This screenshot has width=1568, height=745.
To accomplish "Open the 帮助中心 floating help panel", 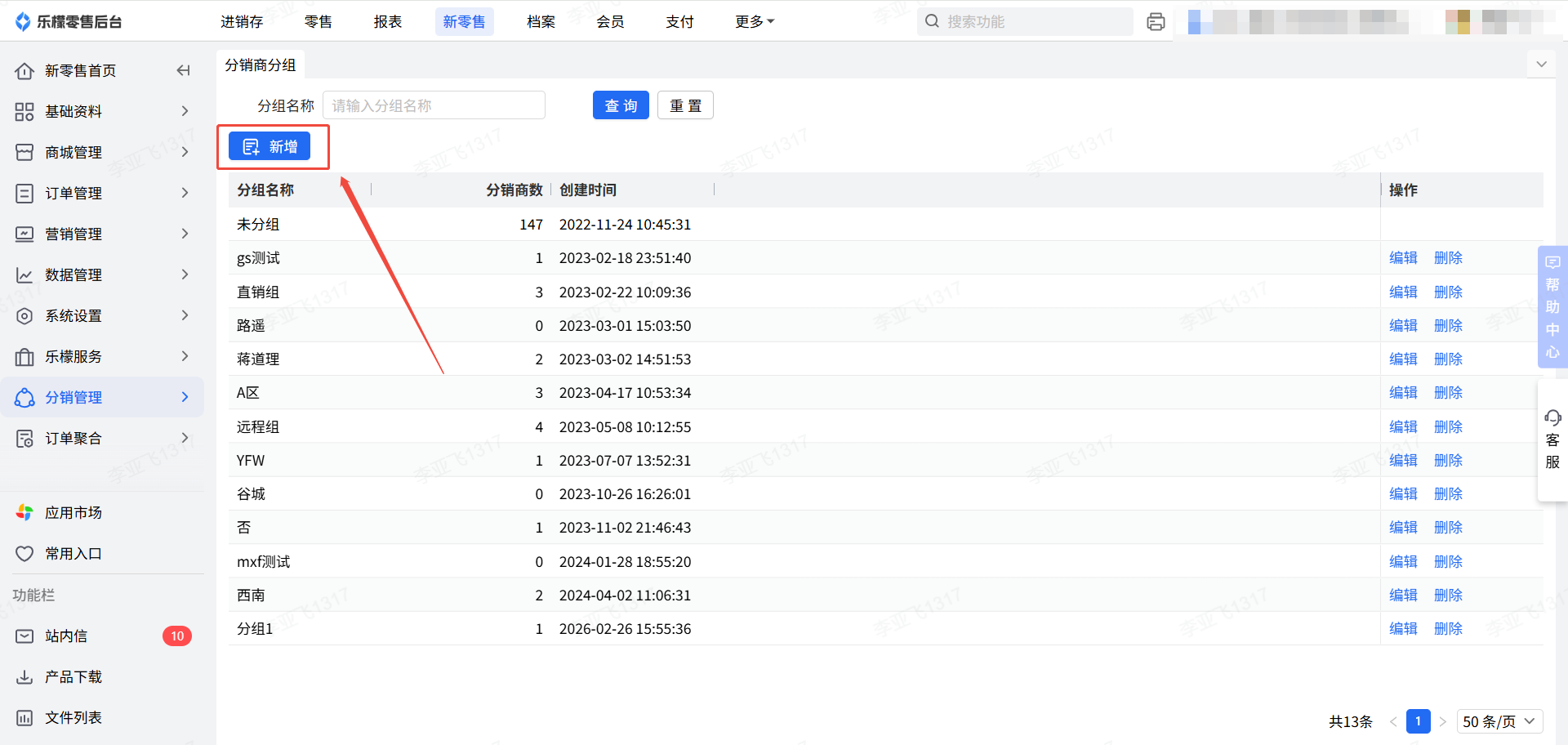I will click(x=1552, y=307).
